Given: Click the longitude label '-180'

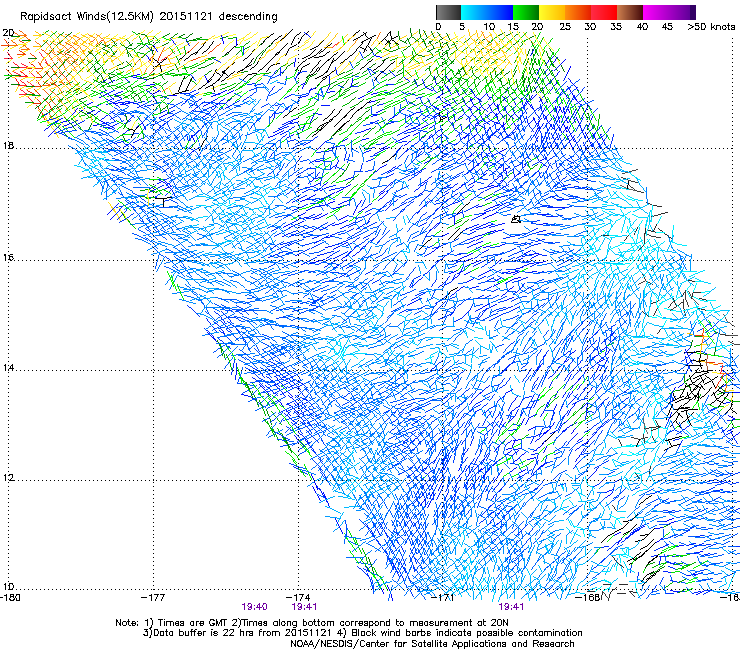Looking at the screenshot, I should (x=10, y=597).
